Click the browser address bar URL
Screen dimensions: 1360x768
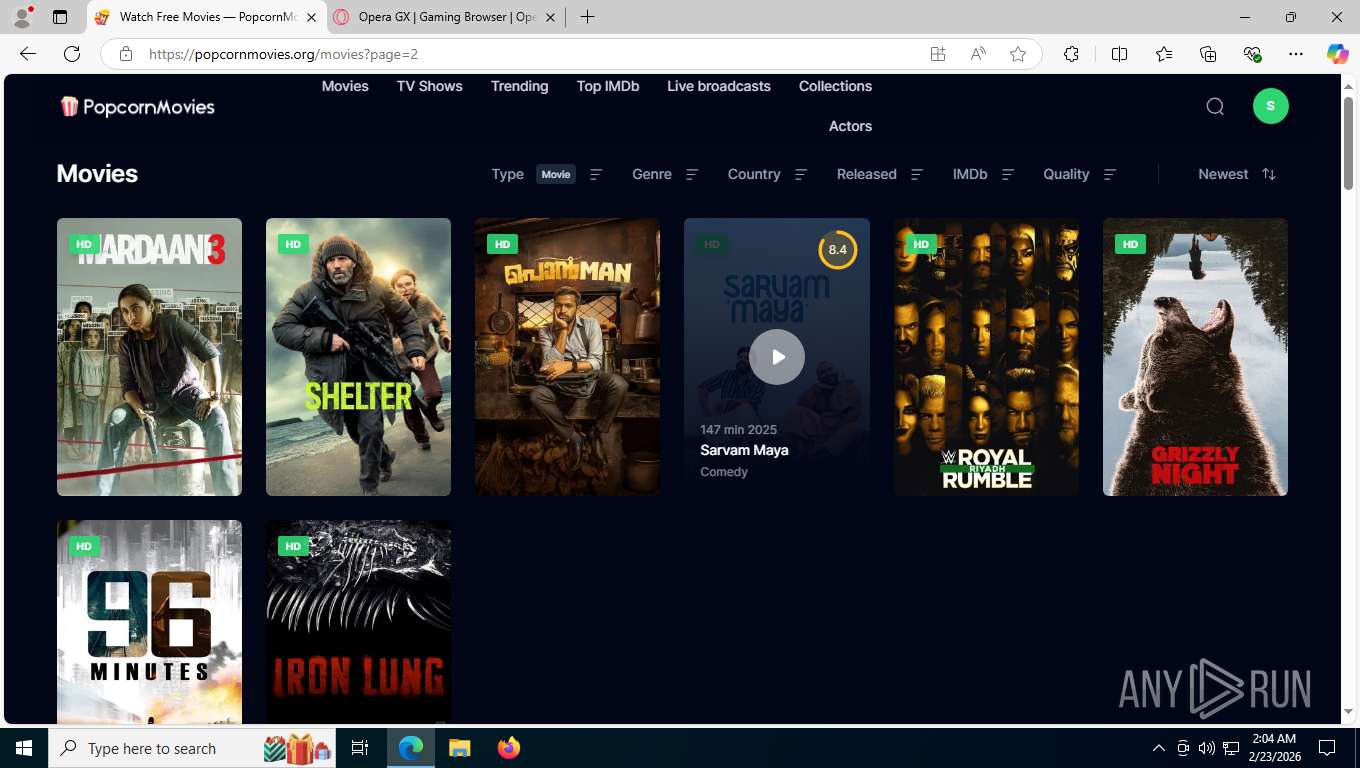coord(283,54)
